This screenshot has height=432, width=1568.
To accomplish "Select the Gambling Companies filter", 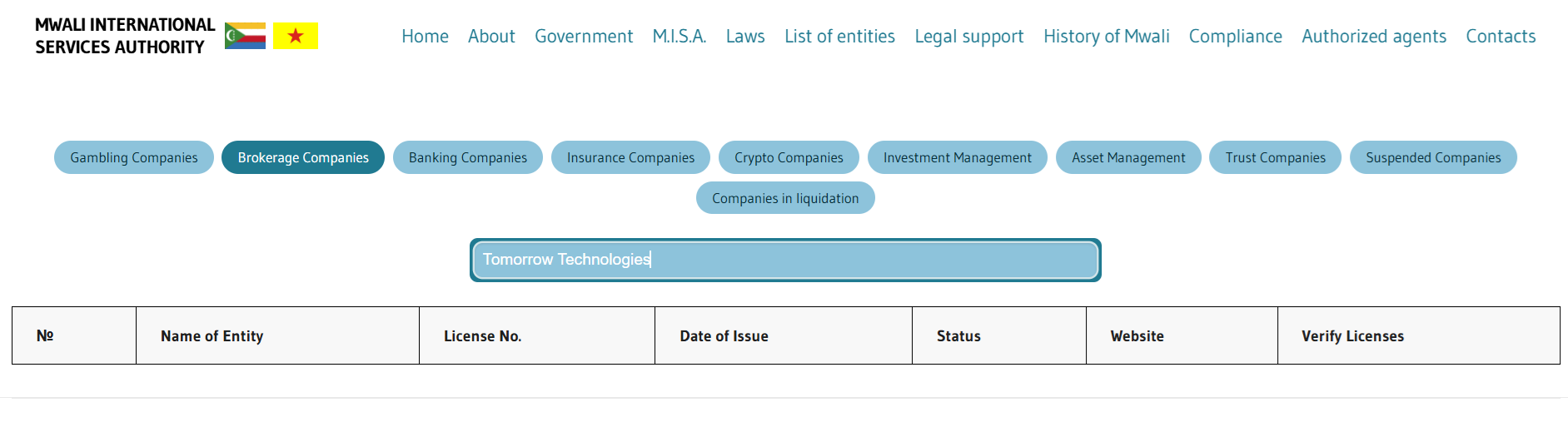I will 134,157.
